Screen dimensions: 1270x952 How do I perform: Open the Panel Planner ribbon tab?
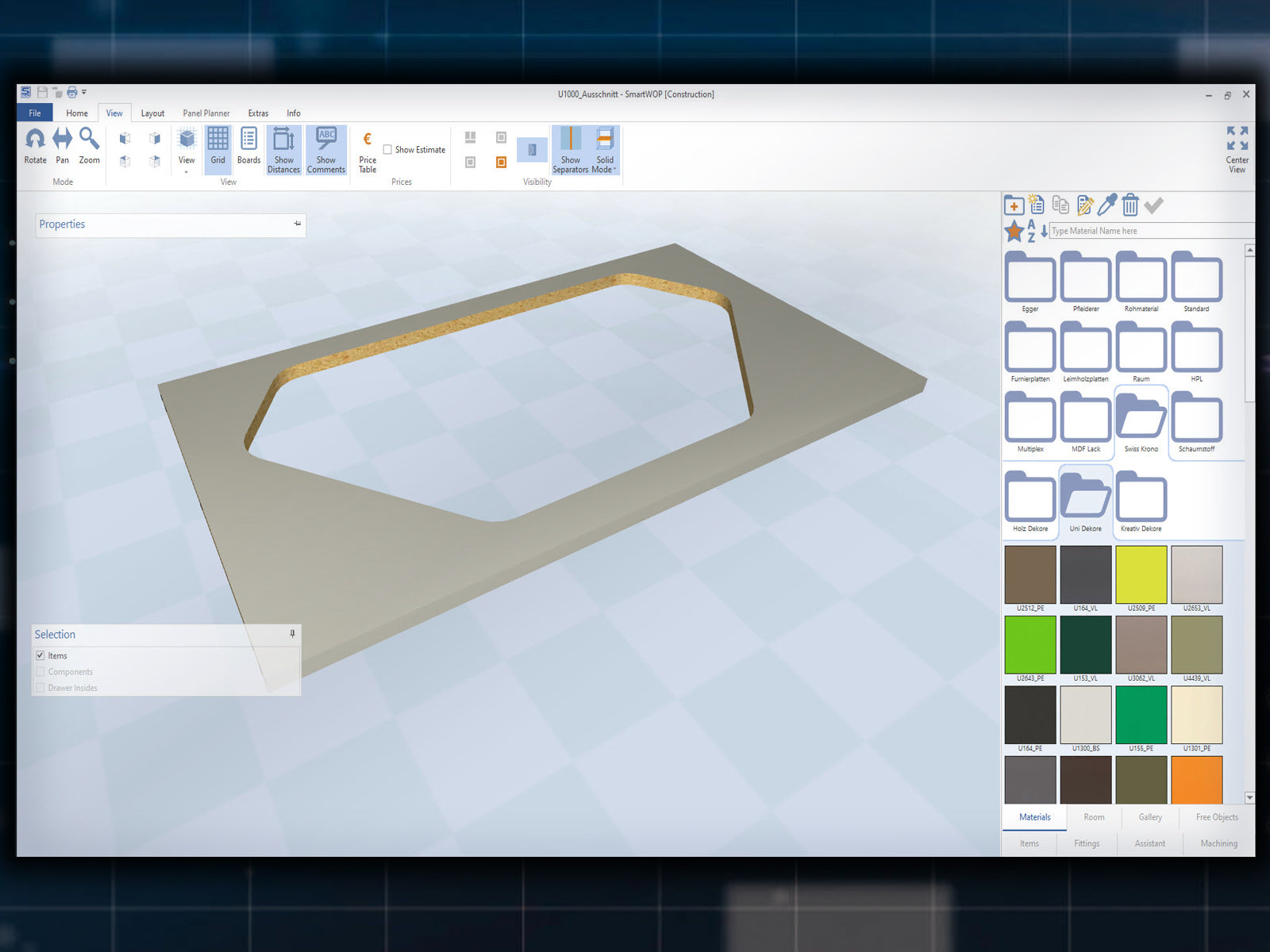point(206,113)
